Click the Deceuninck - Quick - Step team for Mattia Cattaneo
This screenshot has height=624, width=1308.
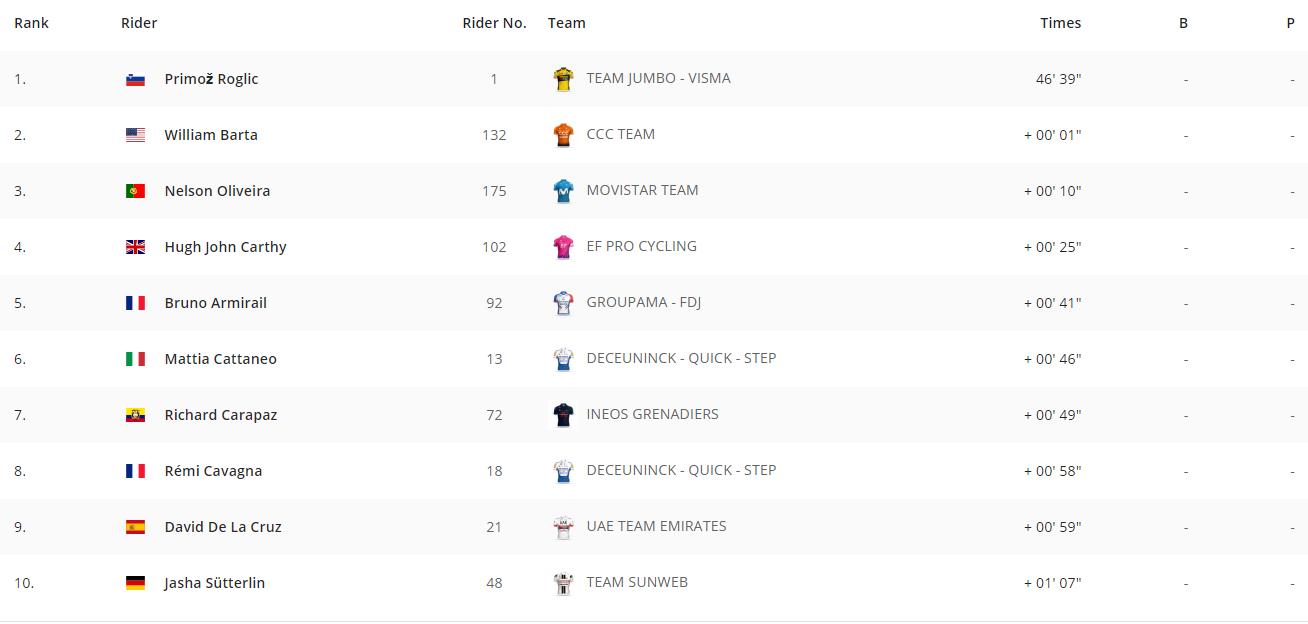pyautogui.click(x=681, y=358)
